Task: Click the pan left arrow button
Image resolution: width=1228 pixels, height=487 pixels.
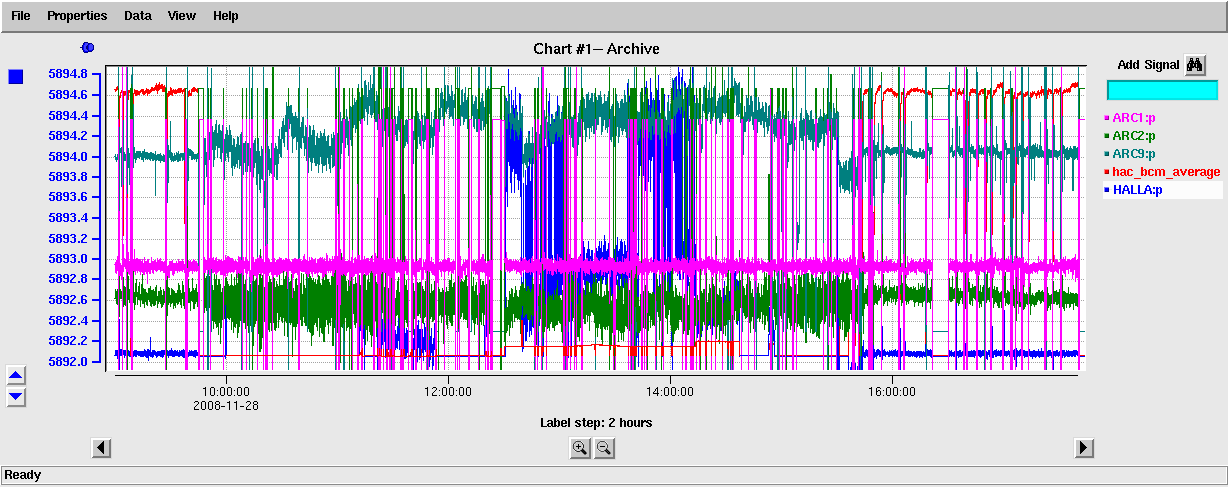Action: click(101, 448)
